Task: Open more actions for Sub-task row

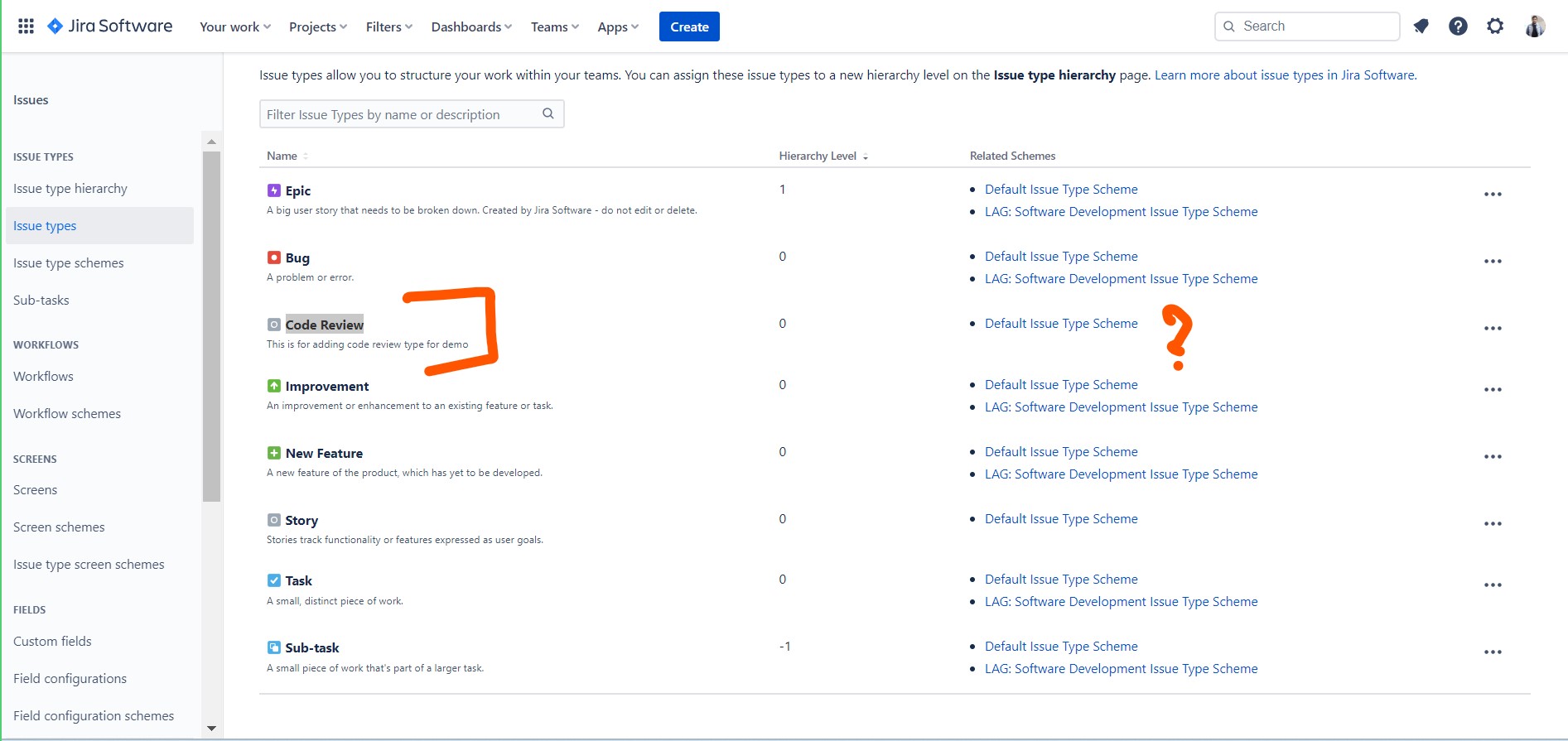Action: (x=1493, y=652)
